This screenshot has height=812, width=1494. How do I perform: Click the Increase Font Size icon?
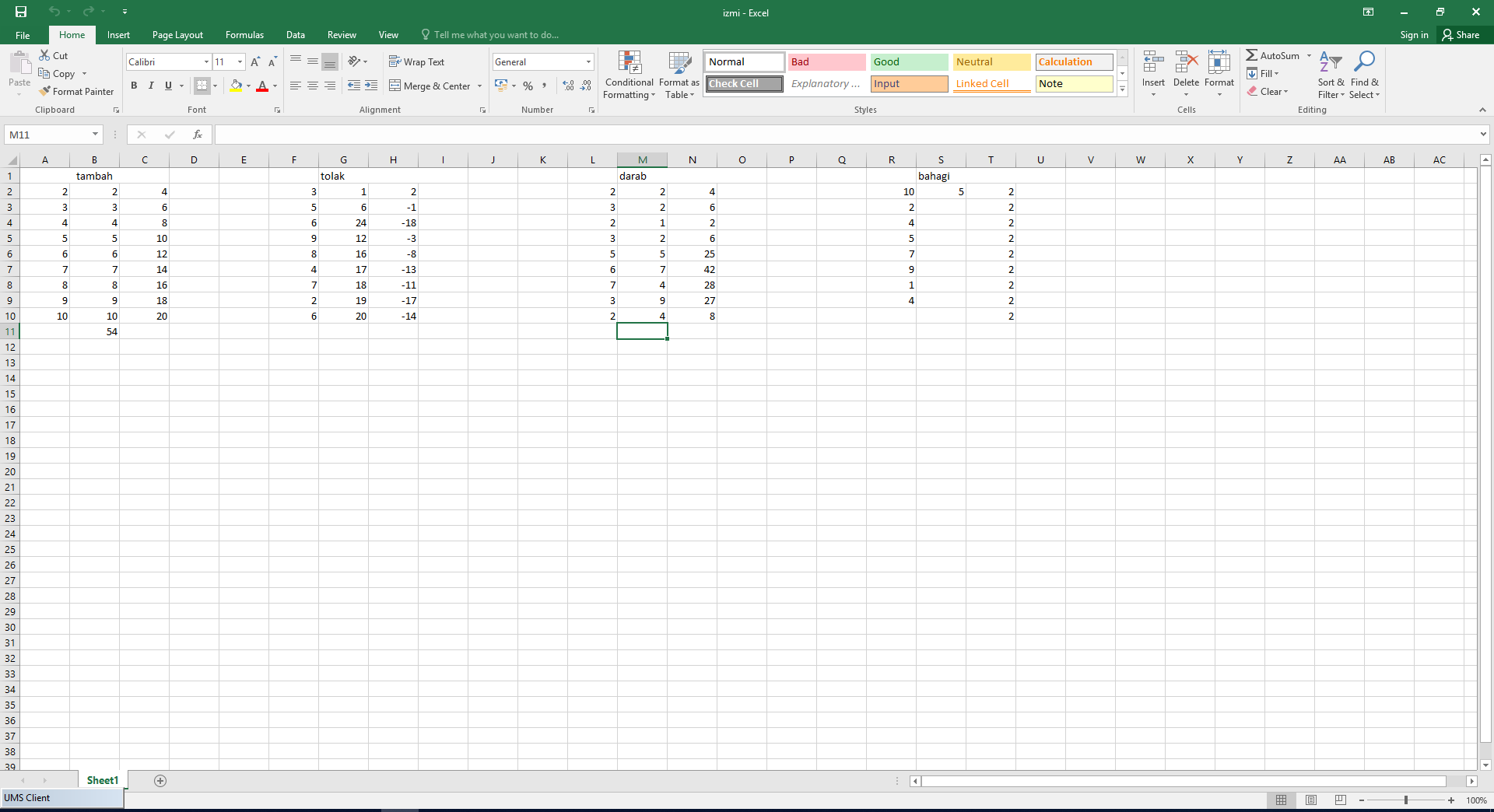(255, 61)
